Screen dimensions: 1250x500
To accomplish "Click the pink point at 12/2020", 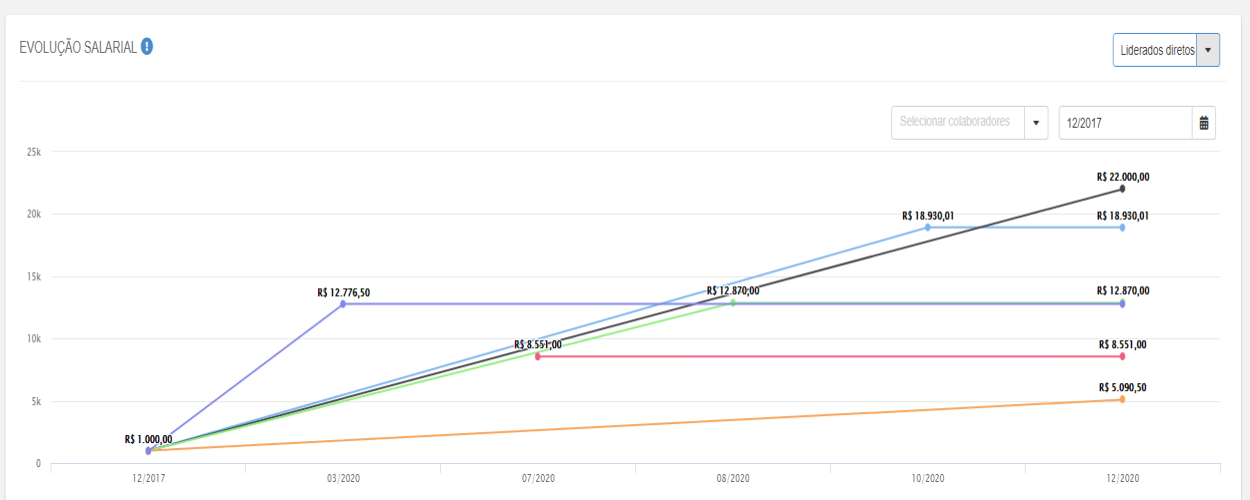I will 1122,356.
